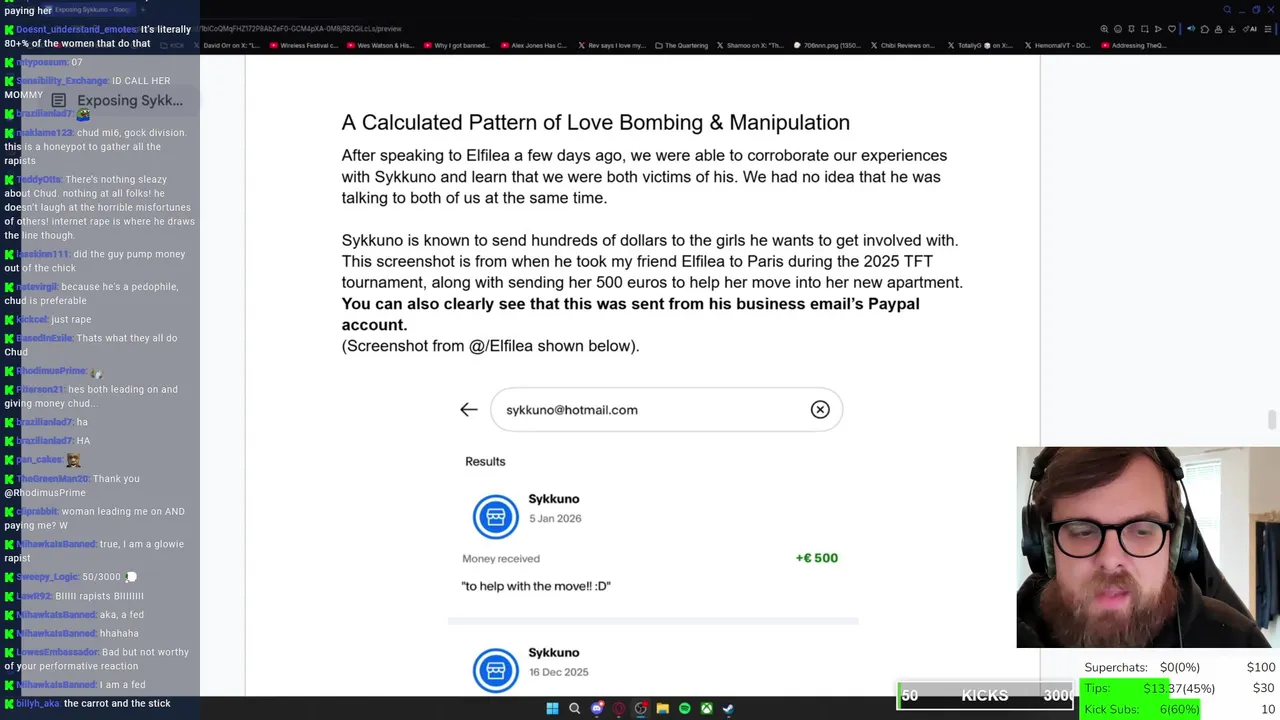The width and height of the screenshot is (1280, 720).
Task: Open the extensions cube icon
Action: pyautogui.click(x=1205, y=29)
